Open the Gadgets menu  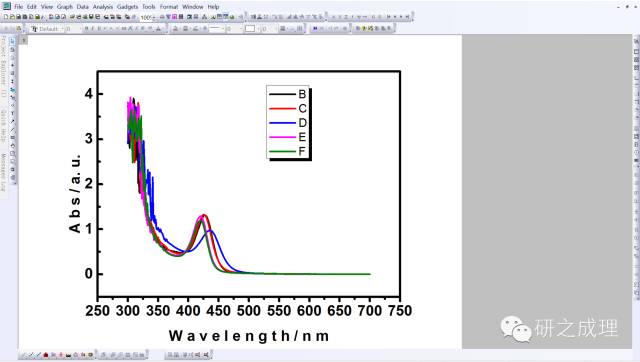point(127,7)
